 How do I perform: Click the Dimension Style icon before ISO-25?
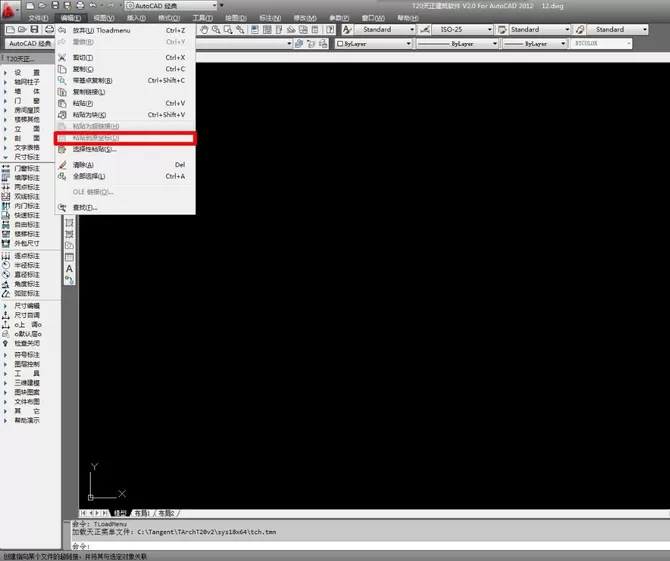(x=425, y=29)
